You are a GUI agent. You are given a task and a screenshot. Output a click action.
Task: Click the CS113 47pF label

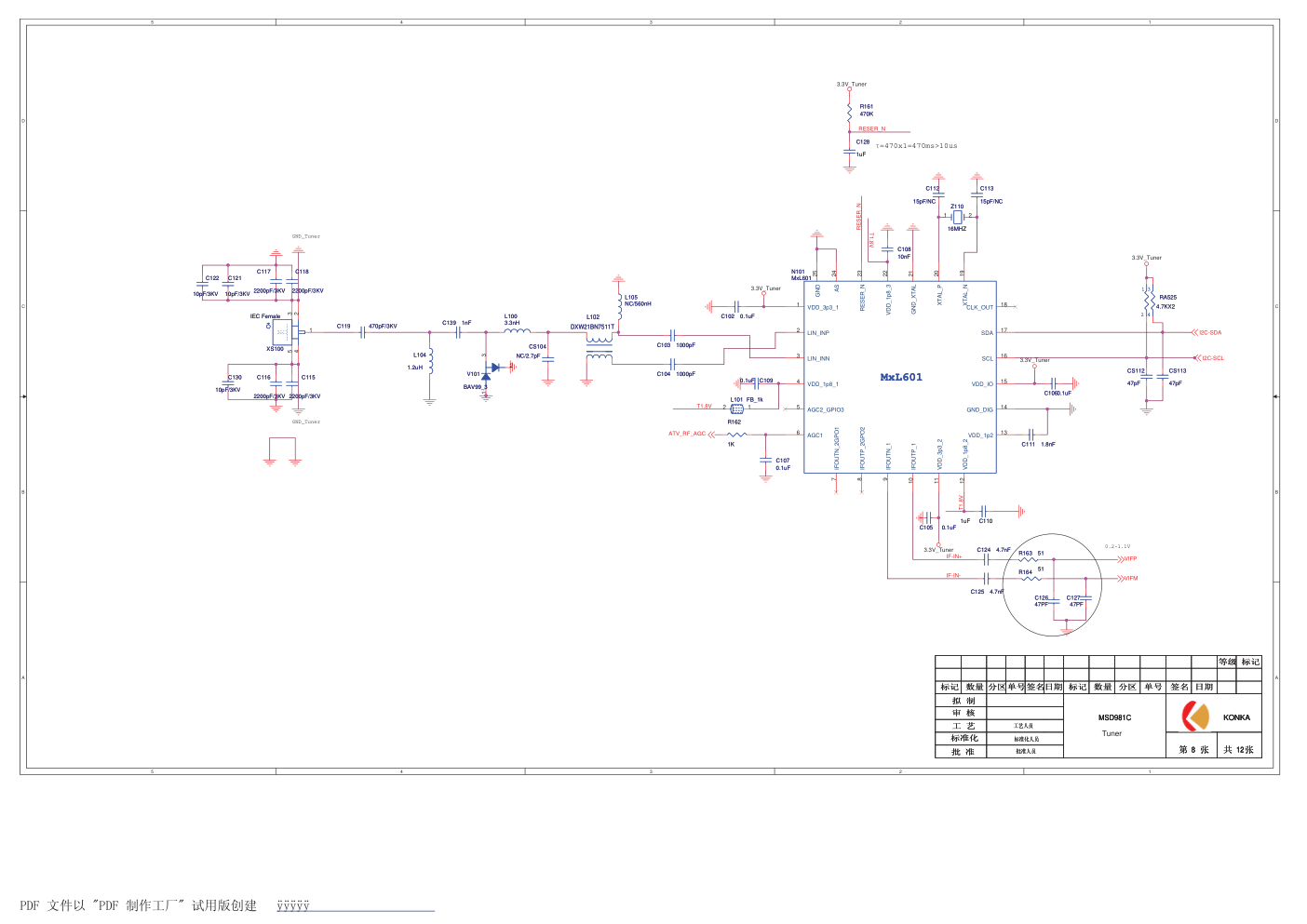pos(1177,377)
